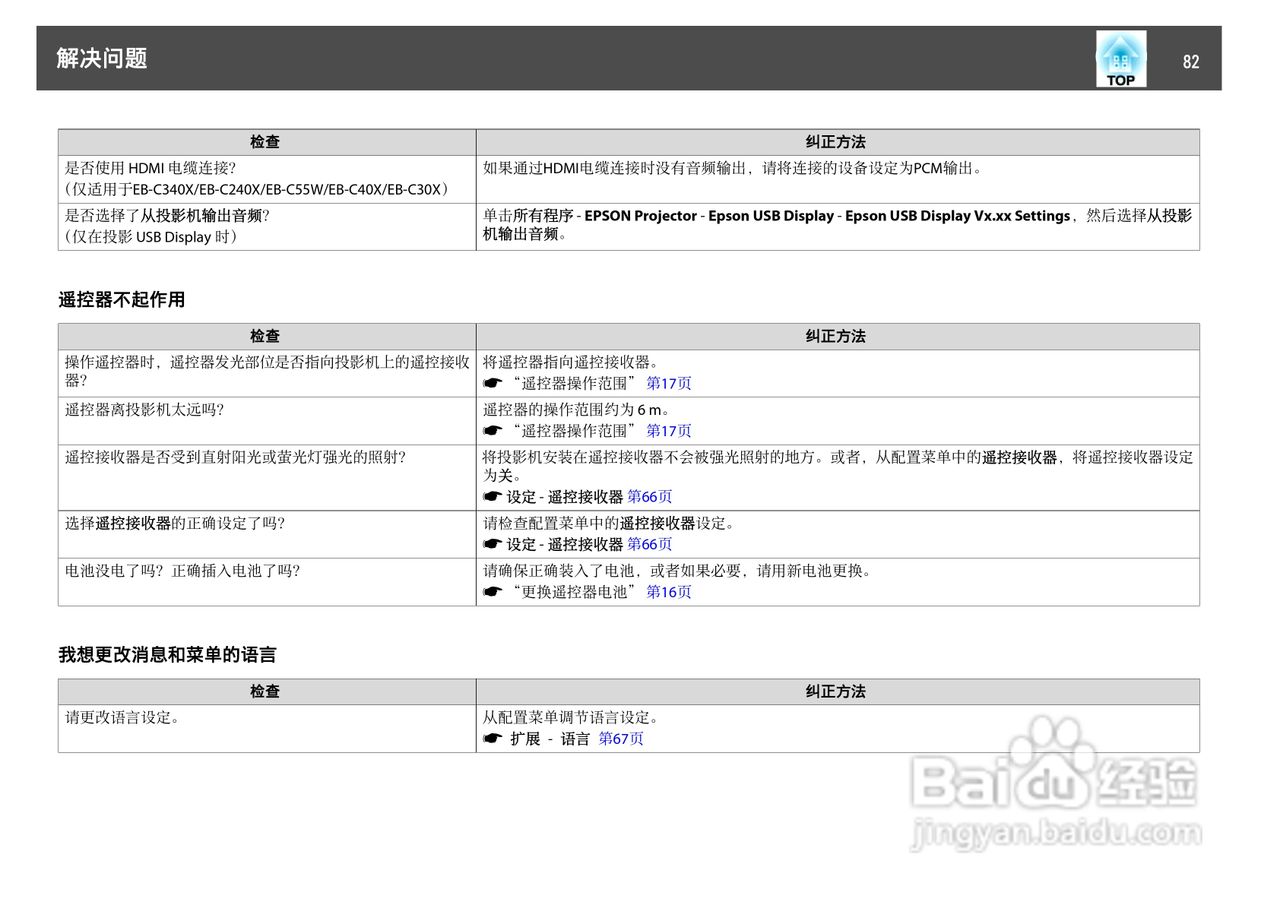
Task: Select the 纠正方法 column header in top table
Action: tap(837, 141)
